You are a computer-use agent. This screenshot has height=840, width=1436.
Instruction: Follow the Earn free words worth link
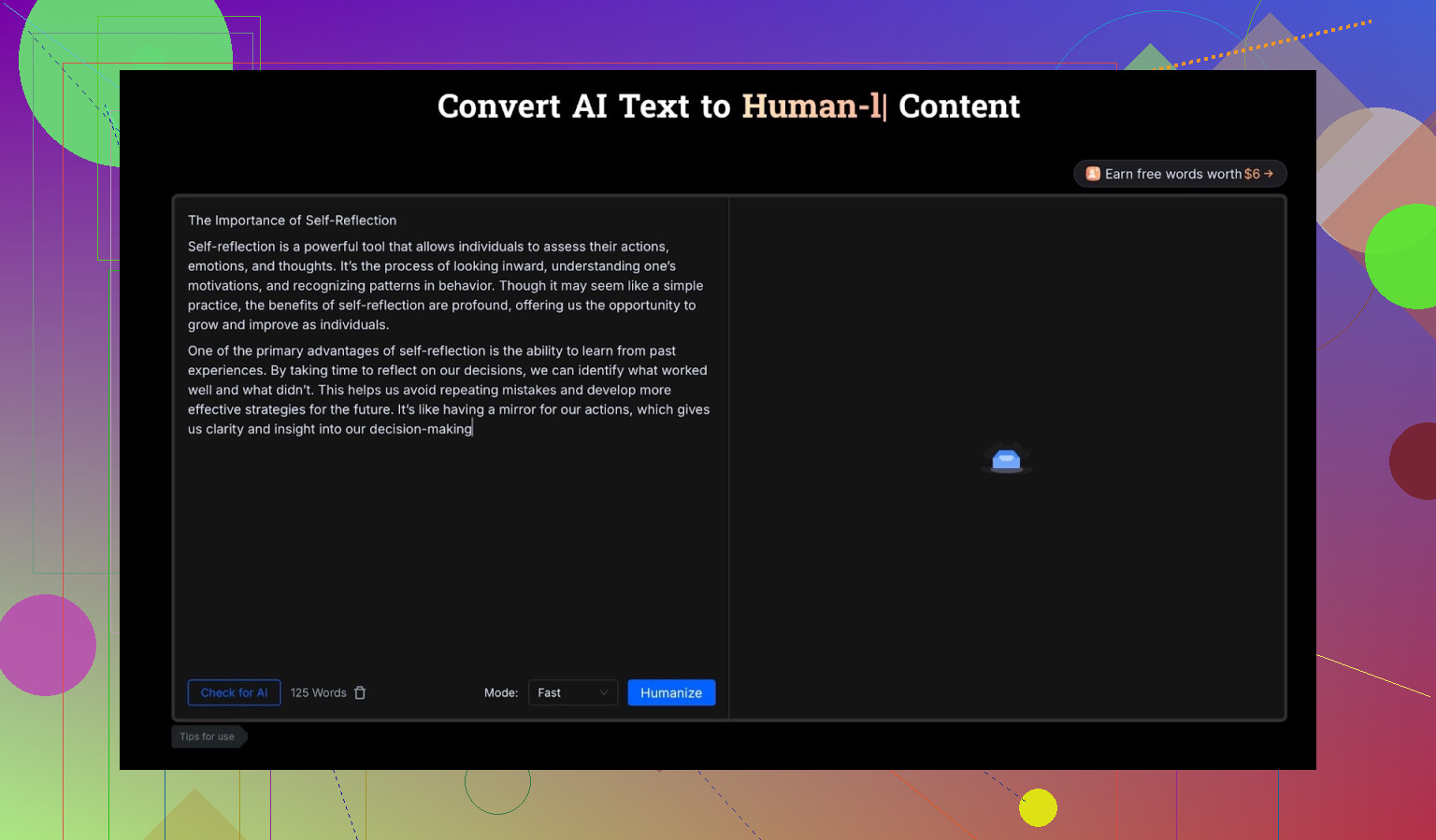1172,174
